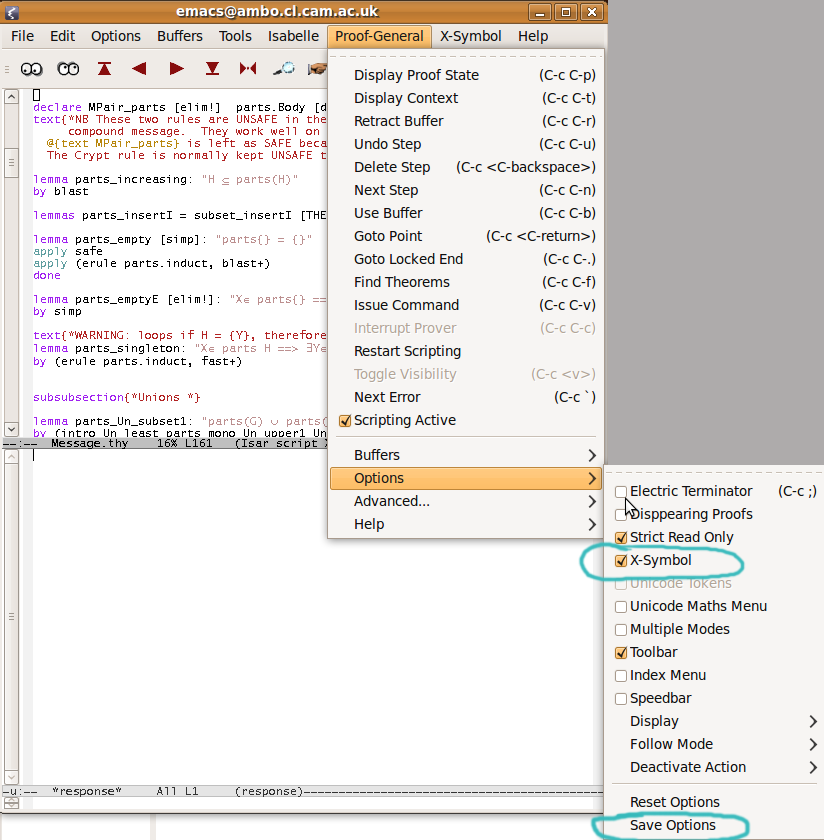The height and width of the screenshot is (840, 824).
Task: Click the Use Buffer down-arrow-with-bar icon
Action: pos(212,69)
